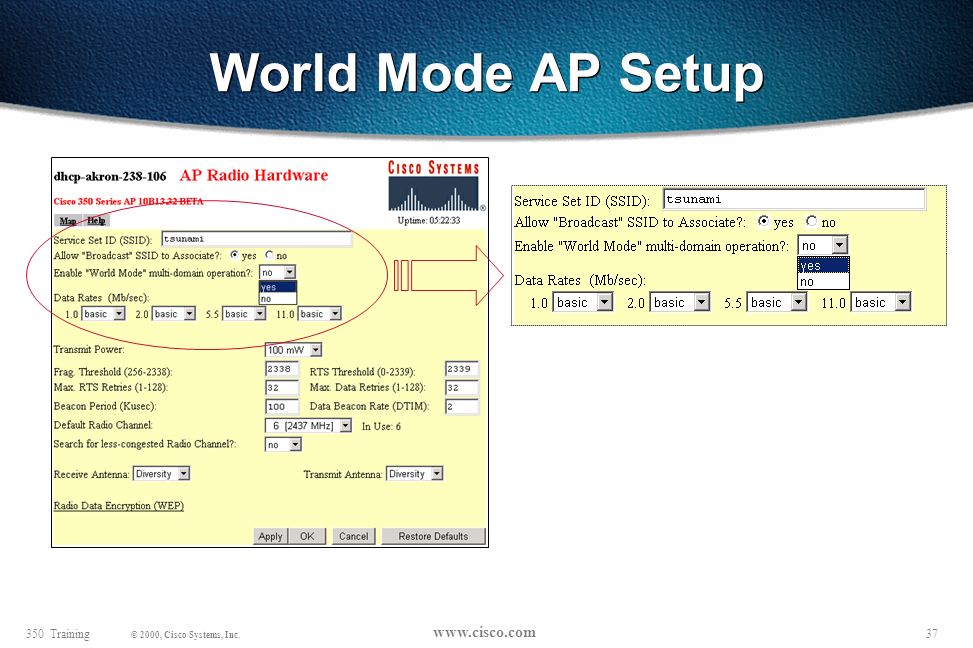Select 'no' for Broadcast SSID in AP page
Screen dimensions: 973x648
click(x=269, y=255)
